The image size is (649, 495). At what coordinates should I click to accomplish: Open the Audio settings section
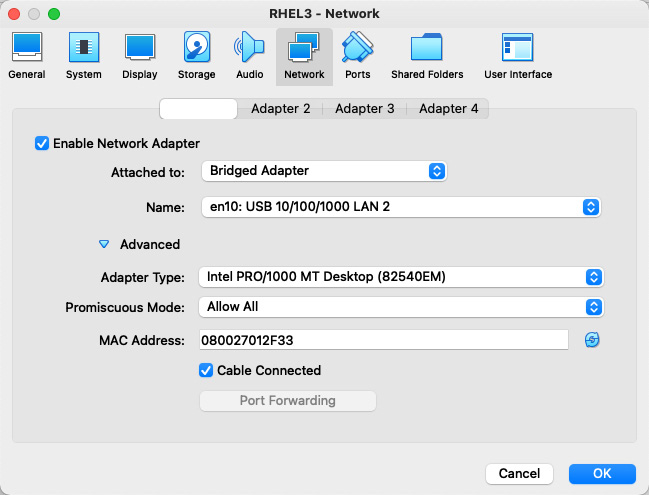coord(250,57)
